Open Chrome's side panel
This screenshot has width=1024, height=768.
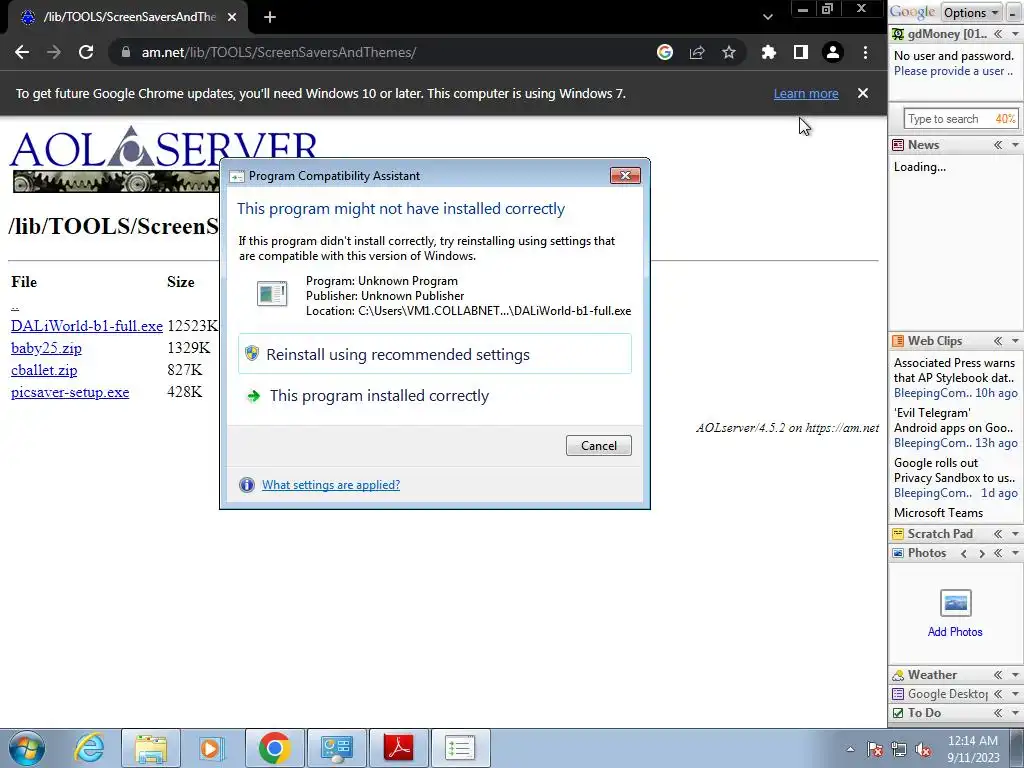point(801,52)
